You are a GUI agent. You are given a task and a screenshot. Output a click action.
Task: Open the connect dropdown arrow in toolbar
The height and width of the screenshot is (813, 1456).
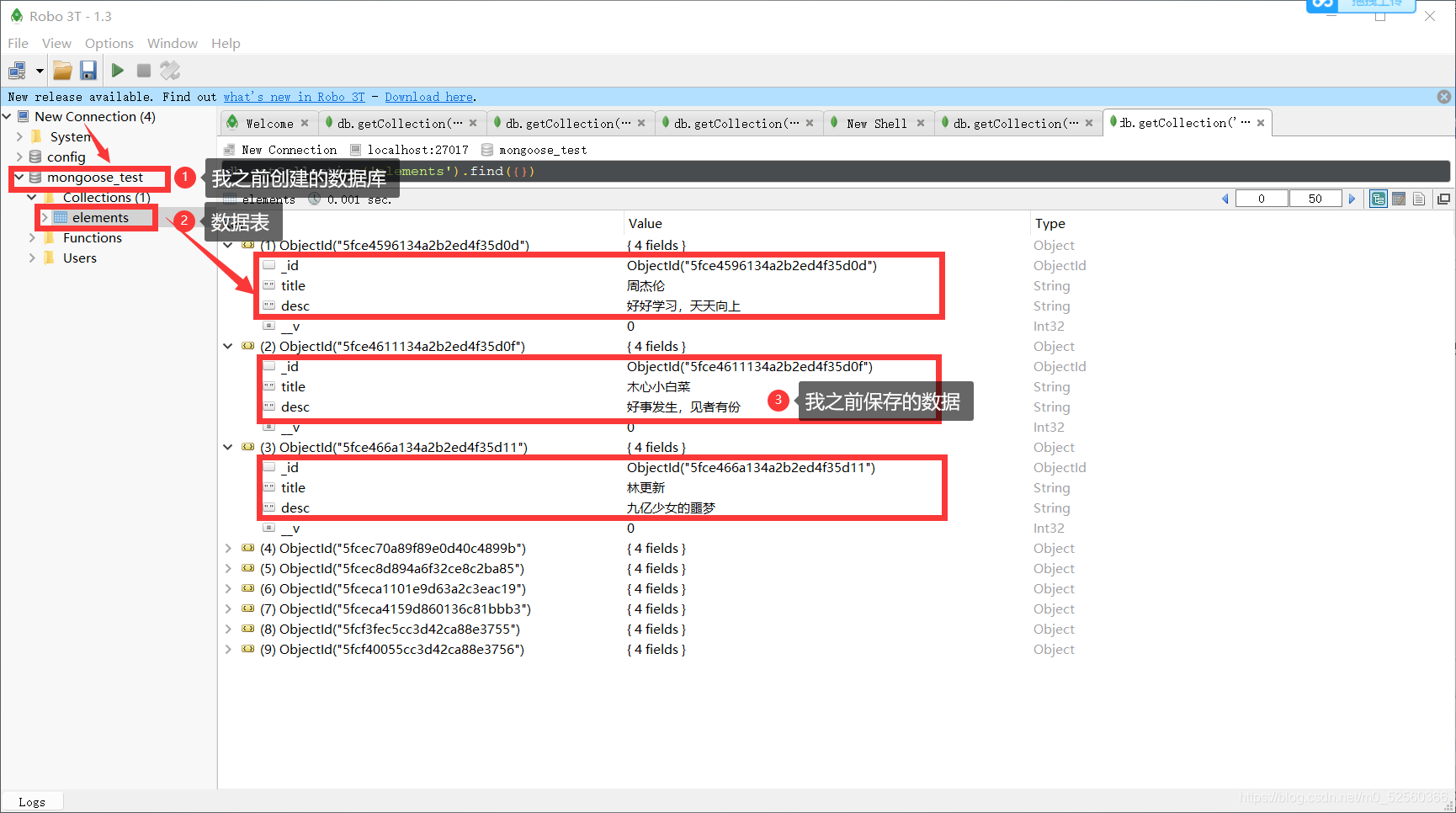point(39,71)
